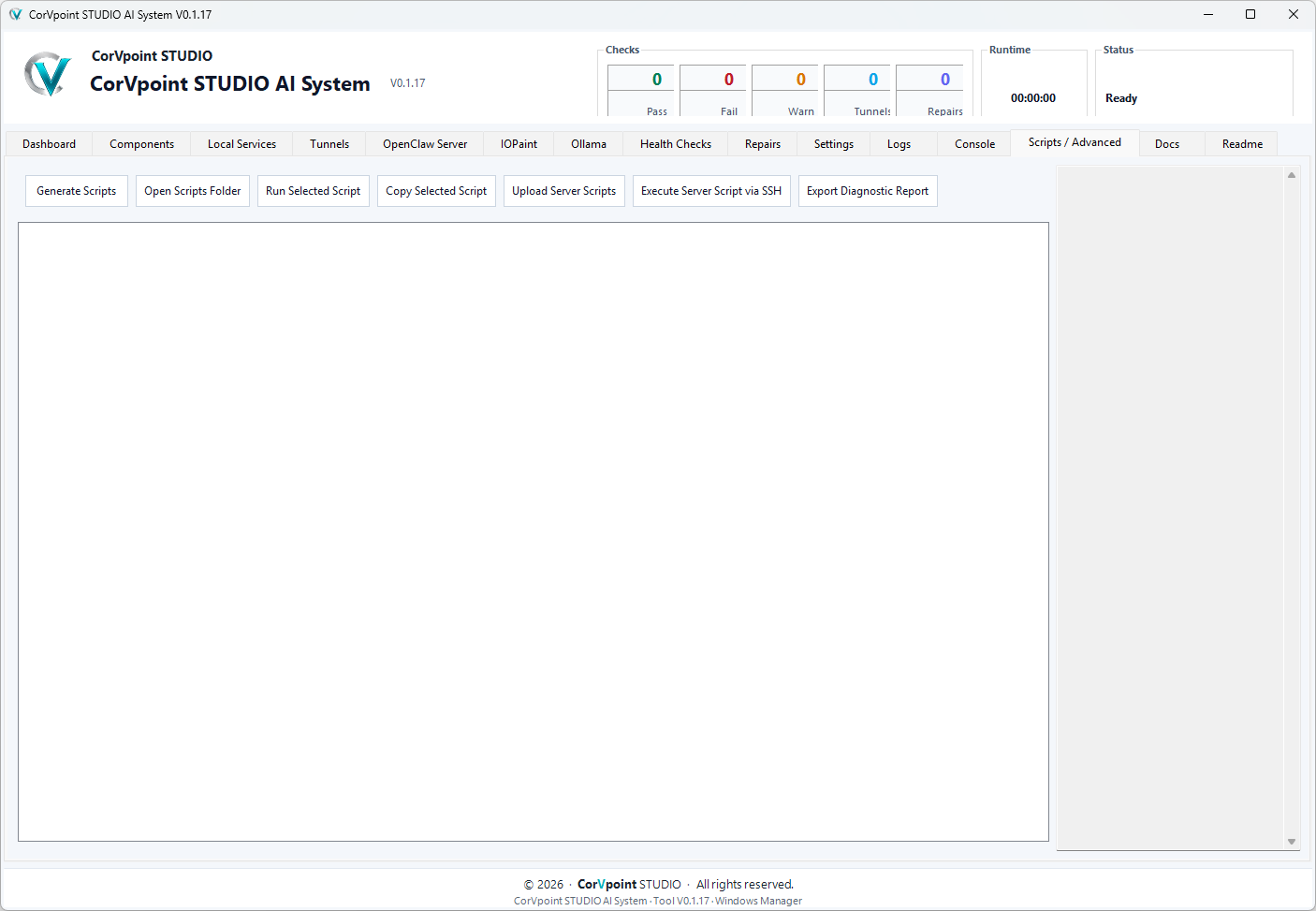
Task: Click footer Tool V0.1.17 Windows Manager line
Action: coord(658,901)
